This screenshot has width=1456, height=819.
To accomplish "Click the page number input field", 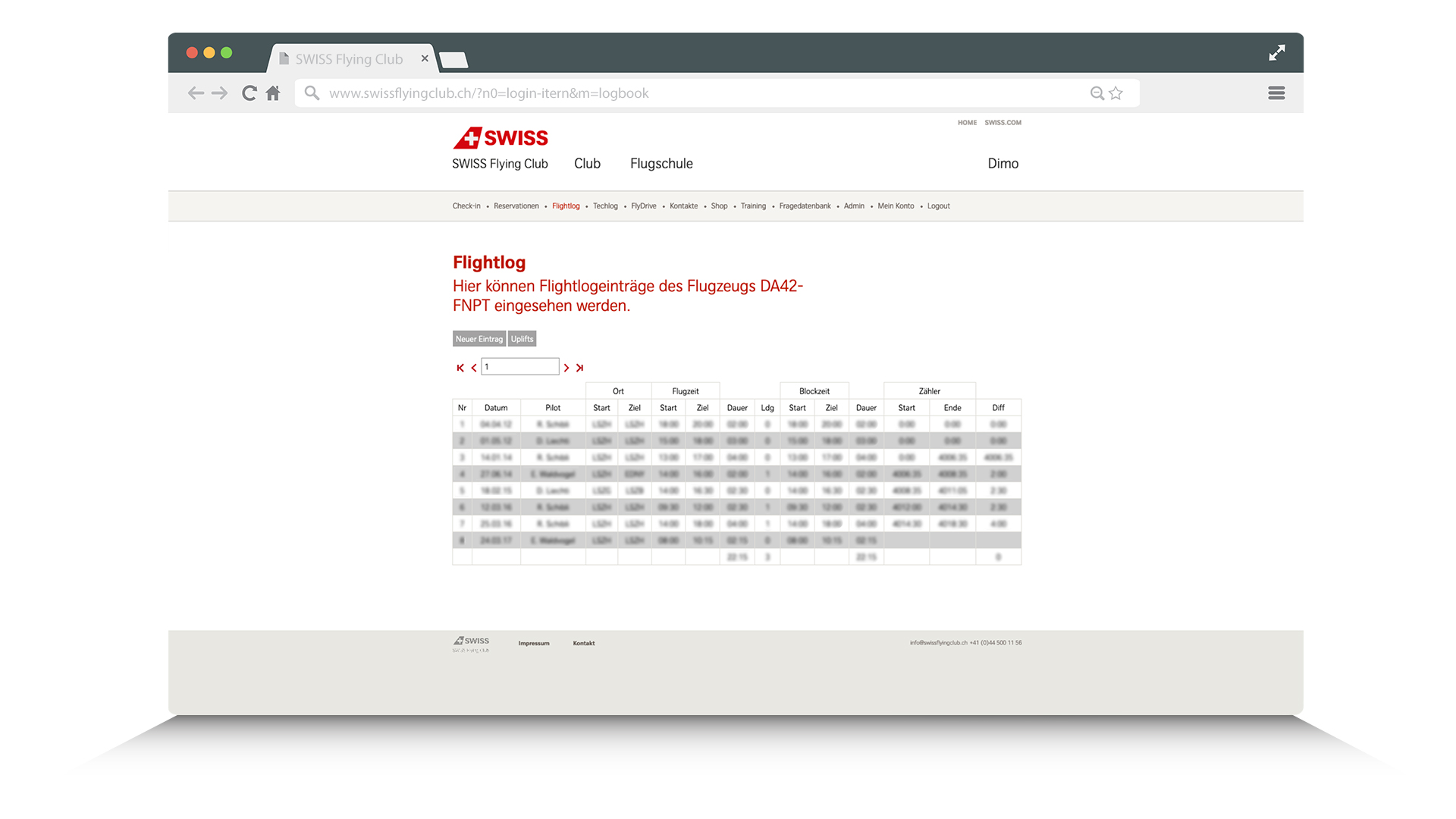I will (x=520, y=366).
